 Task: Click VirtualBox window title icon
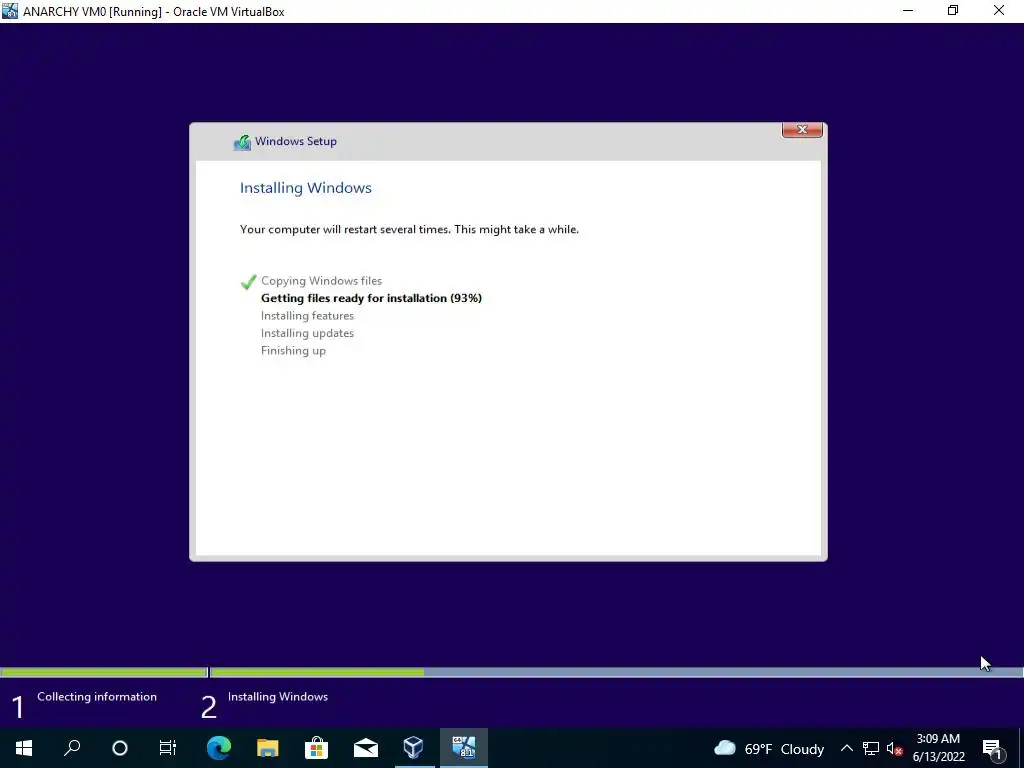10,10
